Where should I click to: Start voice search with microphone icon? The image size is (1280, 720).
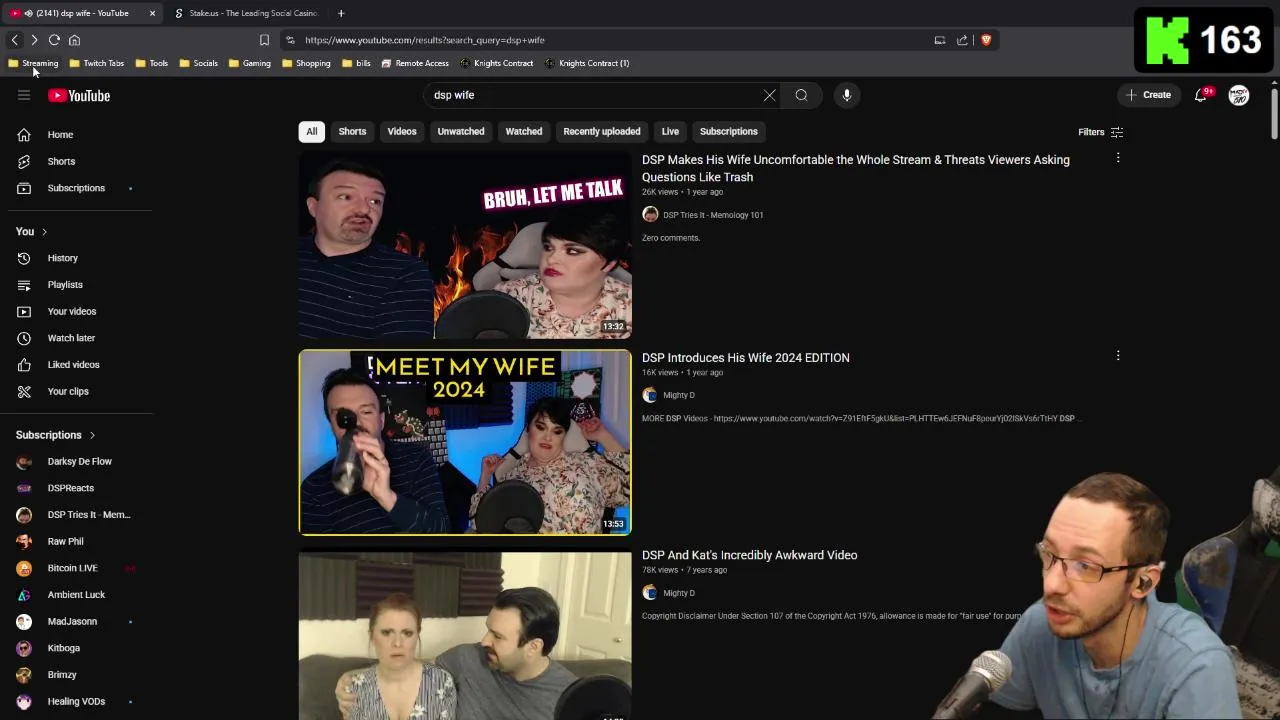coord(846,95)
